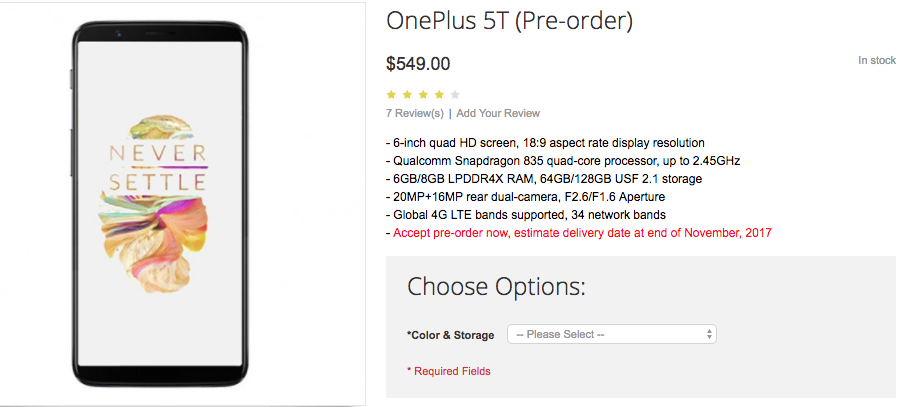This screenshot has height=407, width=912.
Task: Open the 7 Review(s) link
Action: pos(415,113)
